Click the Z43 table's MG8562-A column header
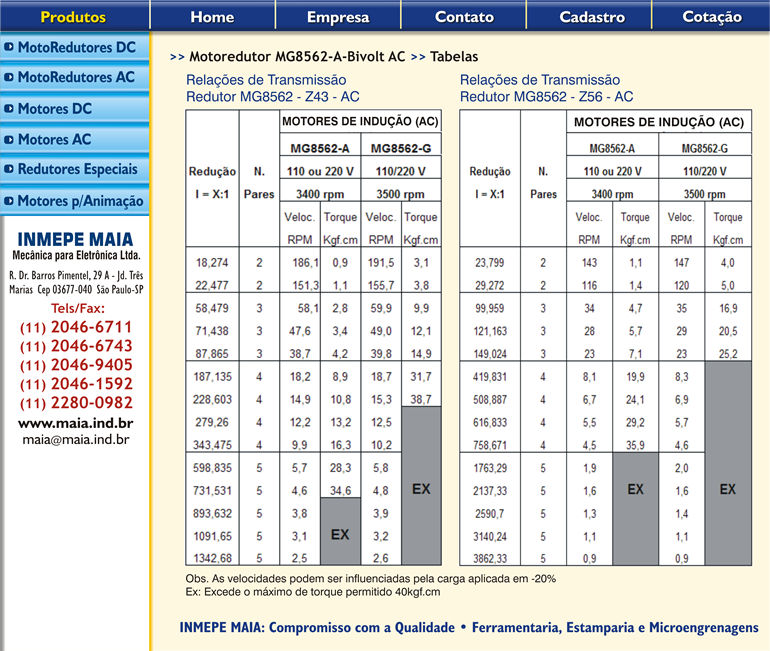The width and height of the screenshot is (770, 651). click(x=320, y=148)
